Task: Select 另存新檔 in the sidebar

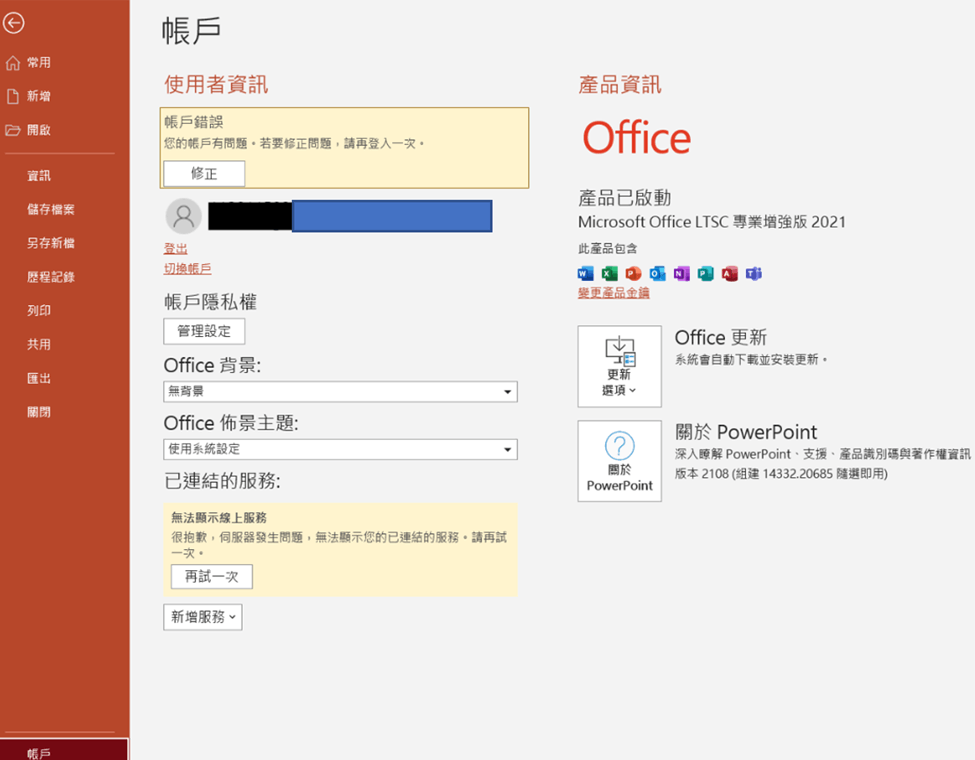Action: click(x=51, y=243)
